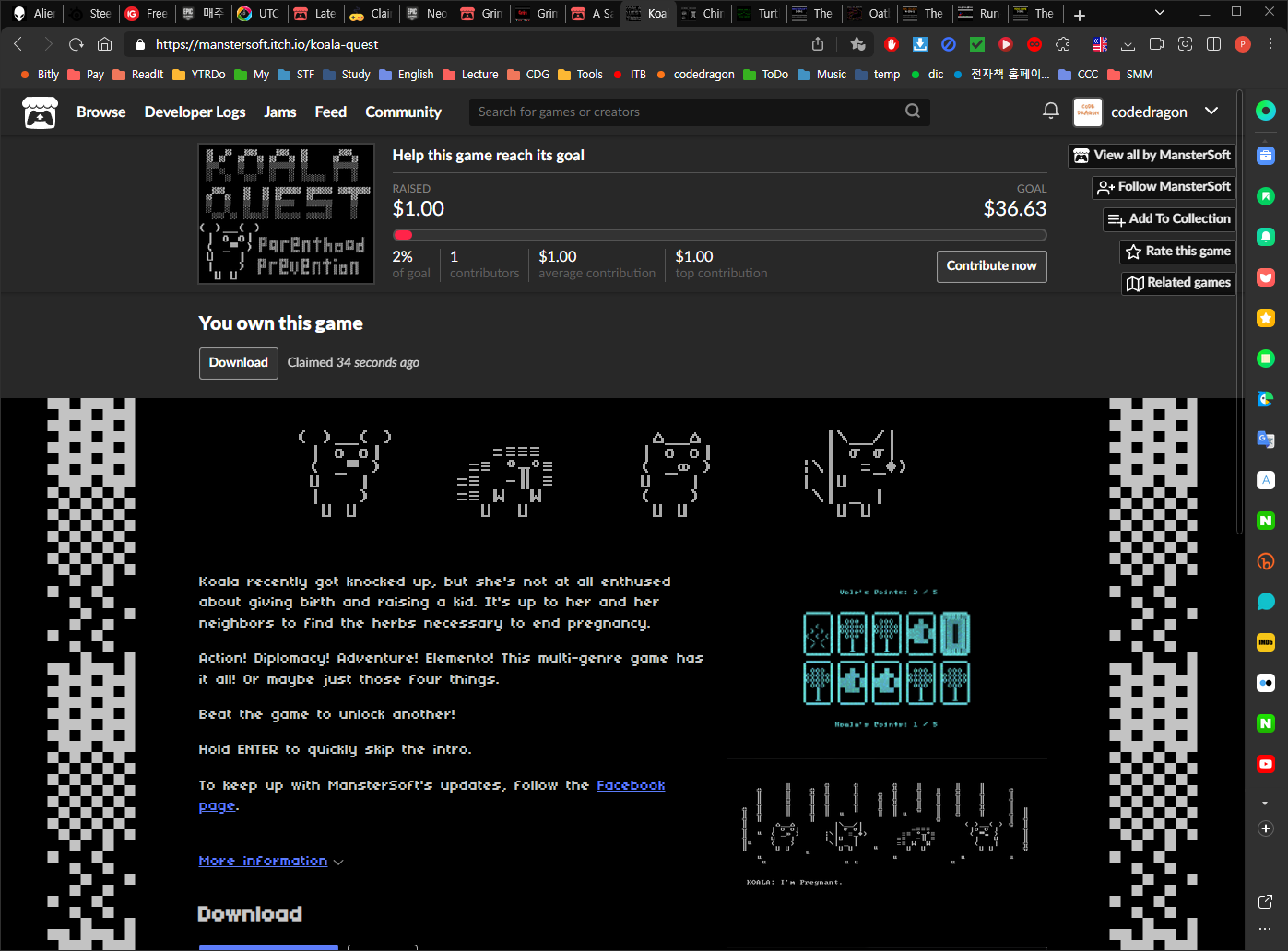This screenshot has width=1288, height=951.
Task: Open the YTRDo bookmark folder
Action: [x=198, y=75]
